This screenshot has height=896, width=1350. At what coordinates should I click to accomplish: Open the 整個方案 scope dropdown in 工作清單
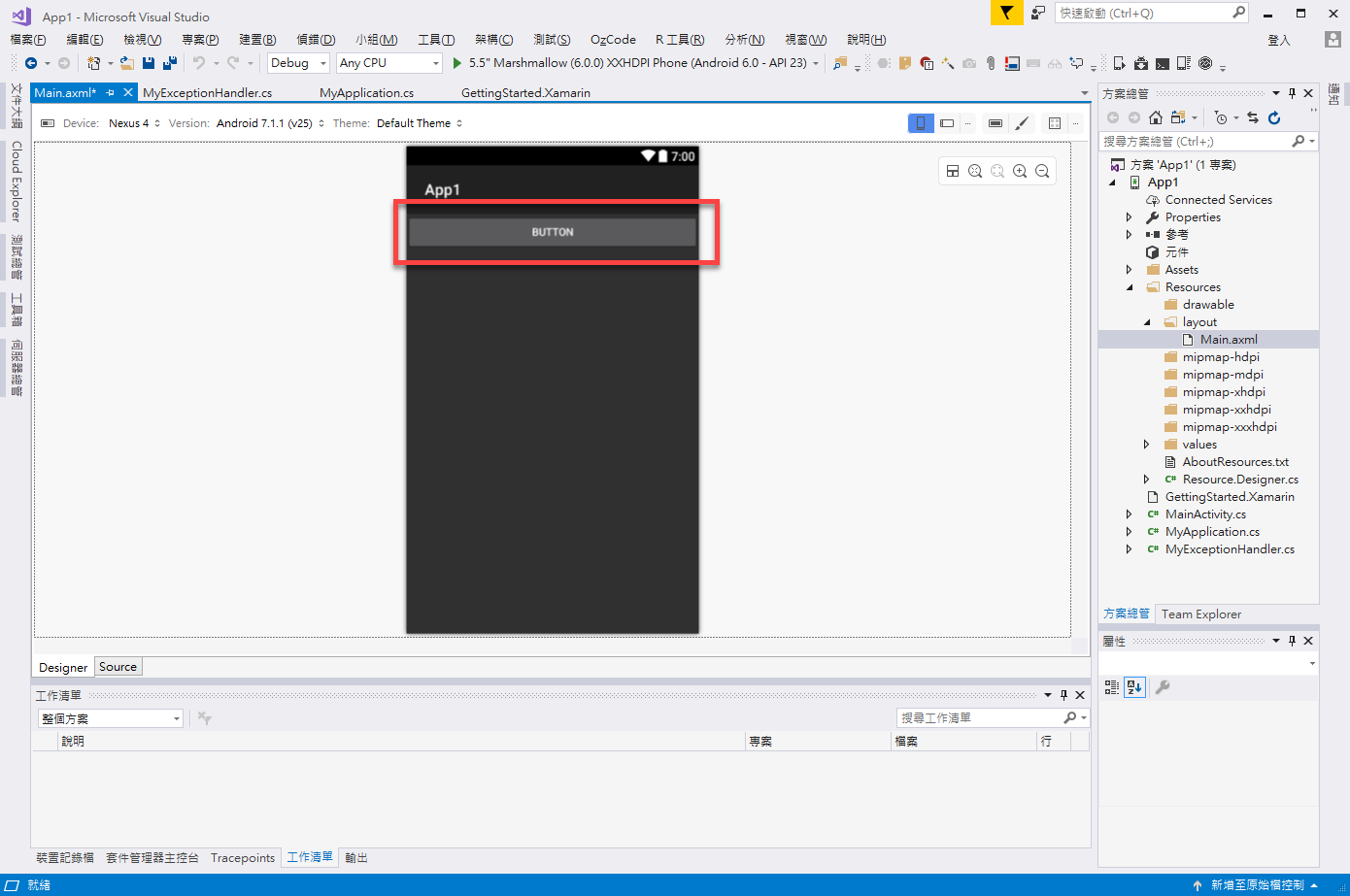(111, 718)
